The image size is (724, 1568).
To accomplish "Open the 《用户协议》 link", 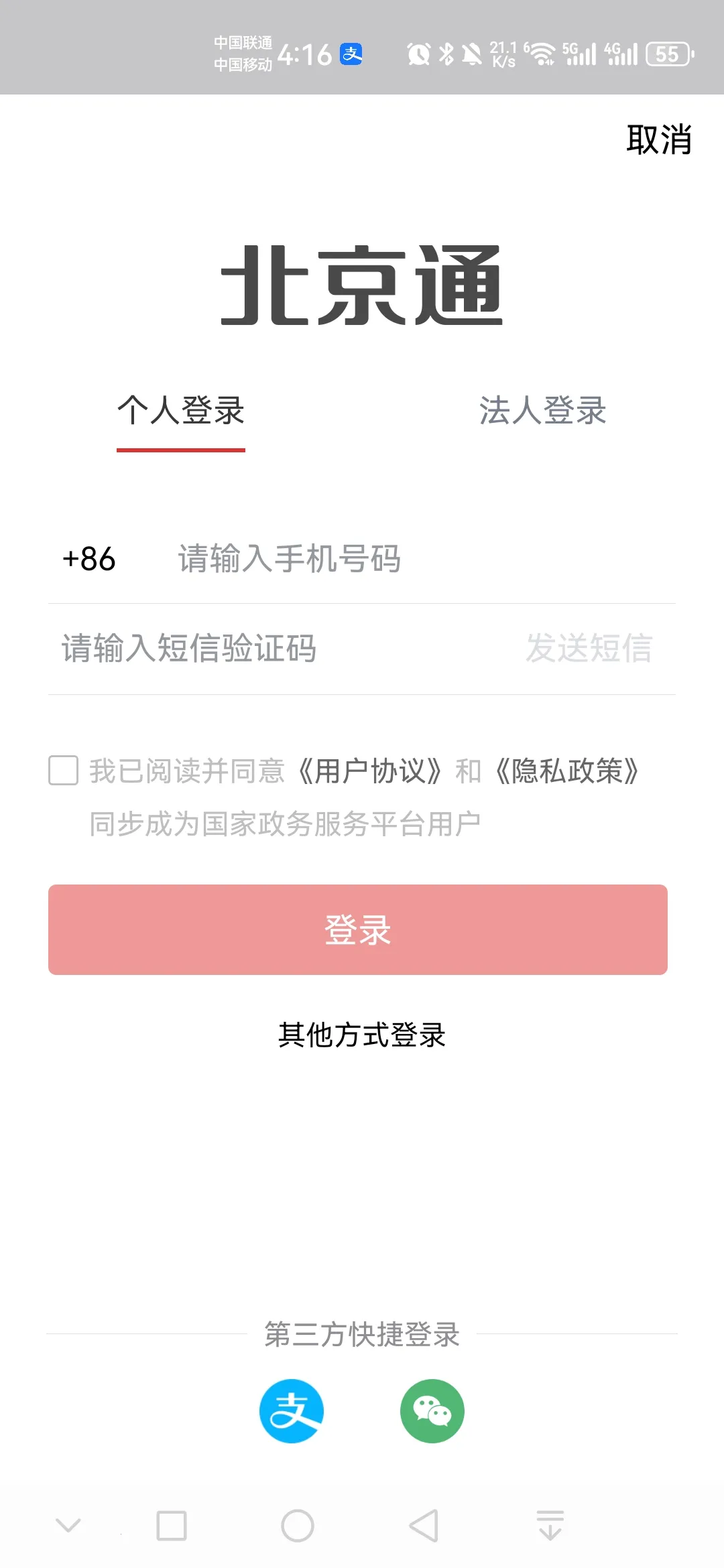I will tap(370, 771).
